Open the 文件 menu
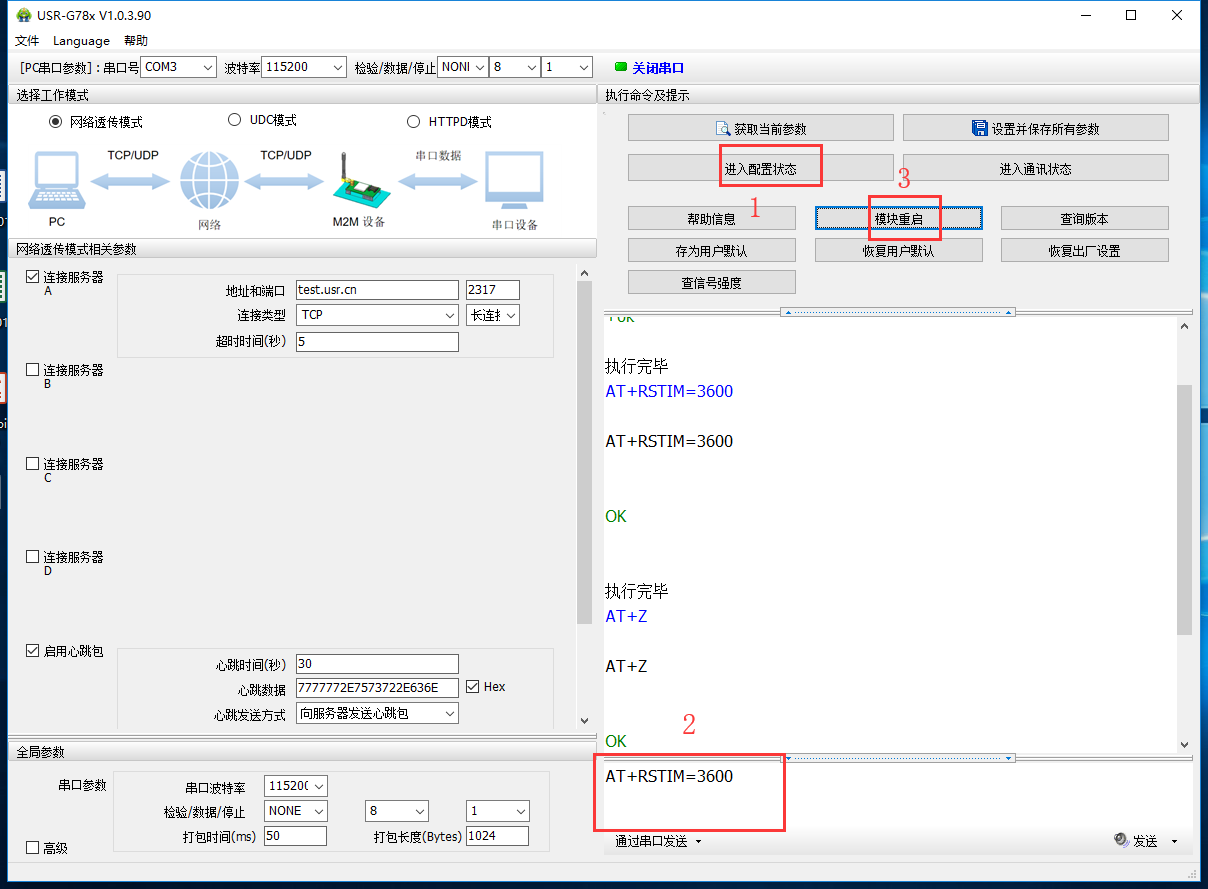 (x=27, y=41)
